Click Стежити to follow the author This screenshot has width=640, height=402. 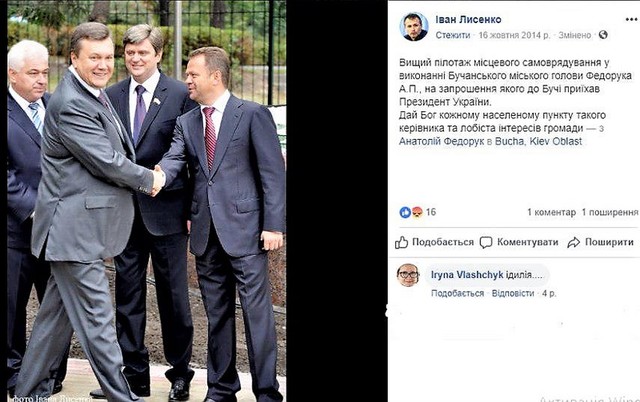[453, 35]
